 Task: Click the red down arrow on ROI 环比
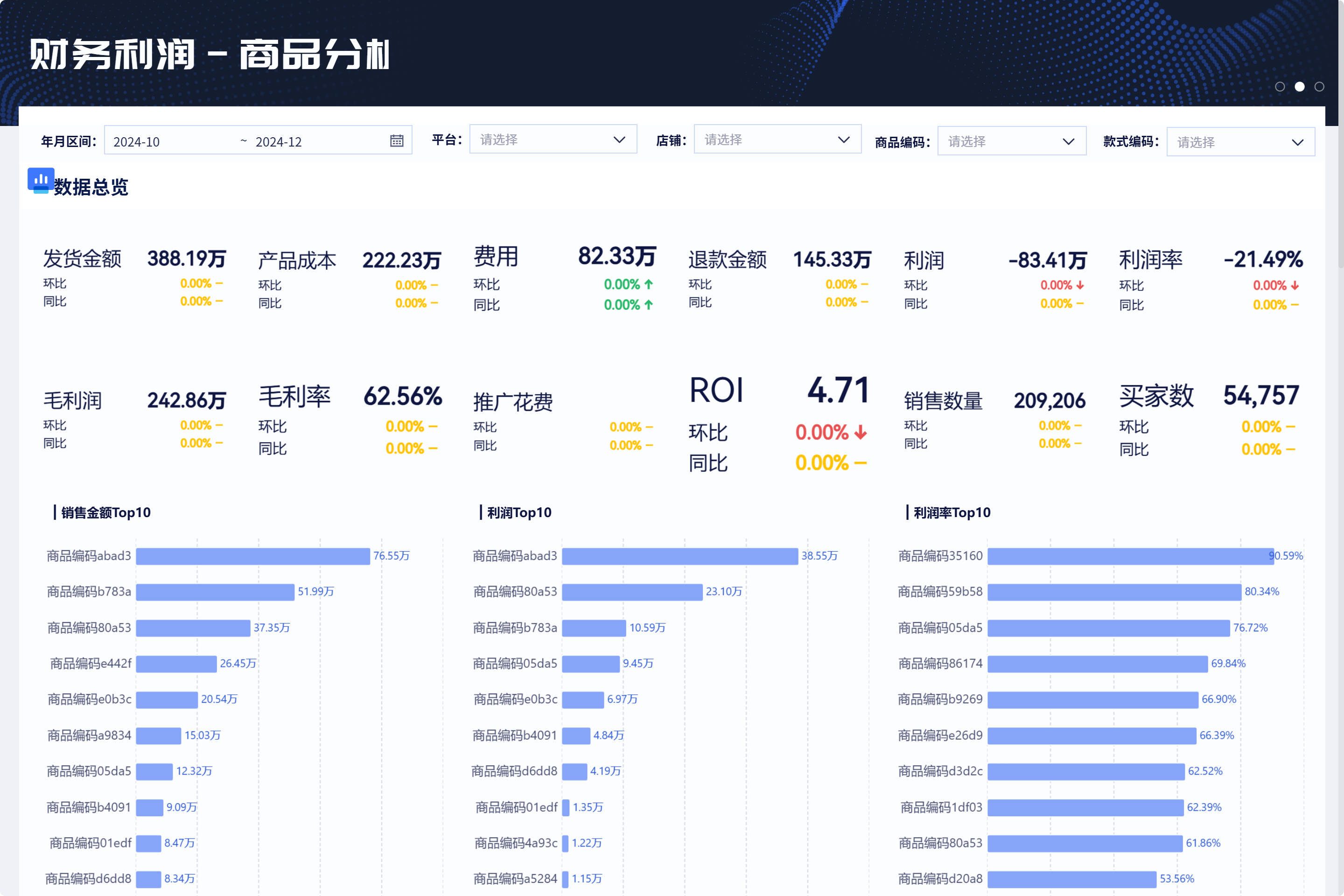861,433
